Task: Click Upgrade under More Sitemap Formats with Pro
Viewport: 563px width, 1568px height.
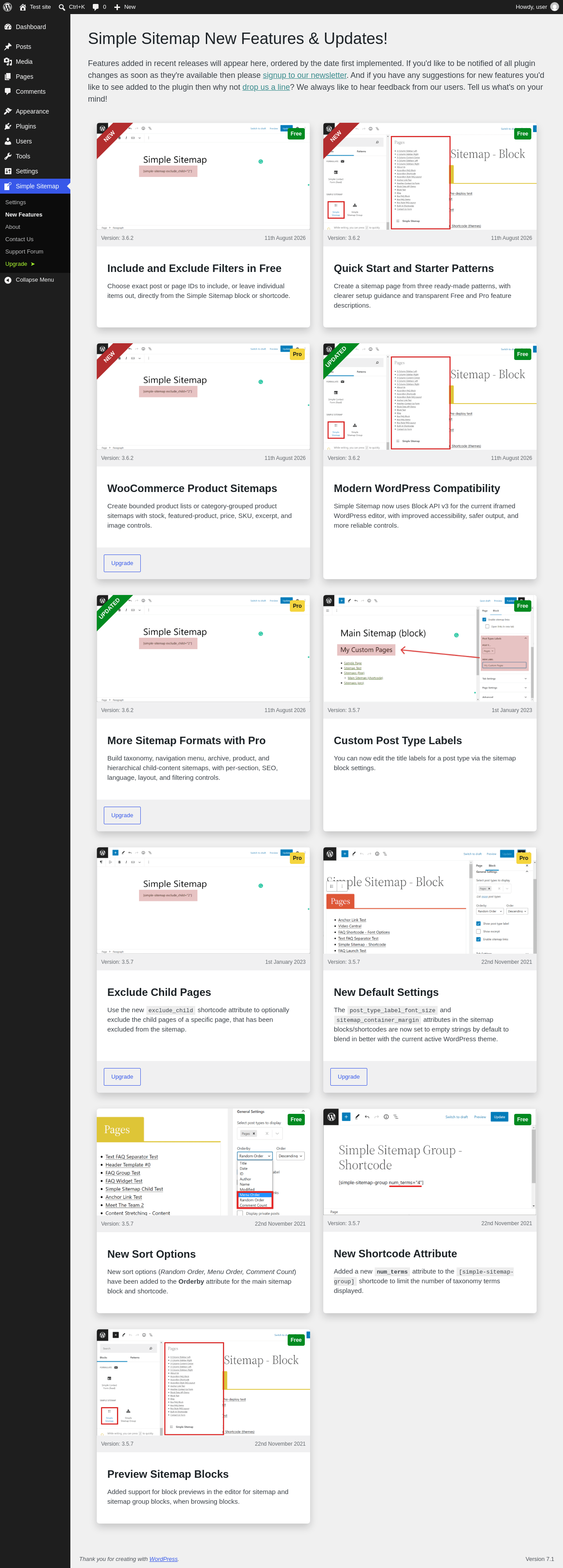Action: click(x=122, y=815)
